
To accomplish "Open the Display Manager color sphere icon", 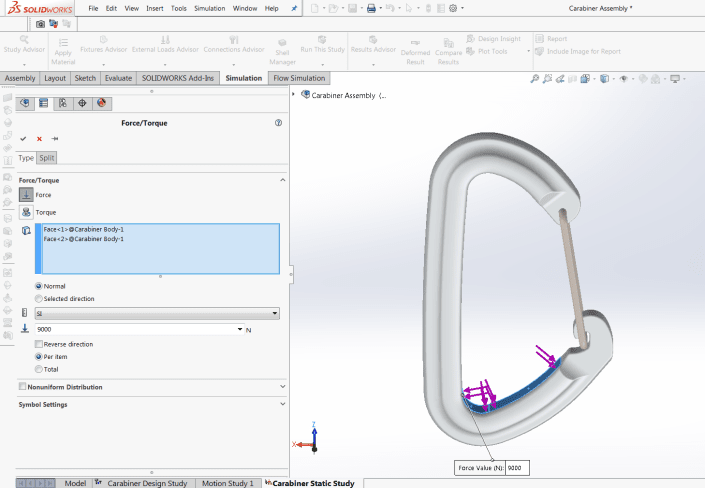I will click(x=101, y=103).
